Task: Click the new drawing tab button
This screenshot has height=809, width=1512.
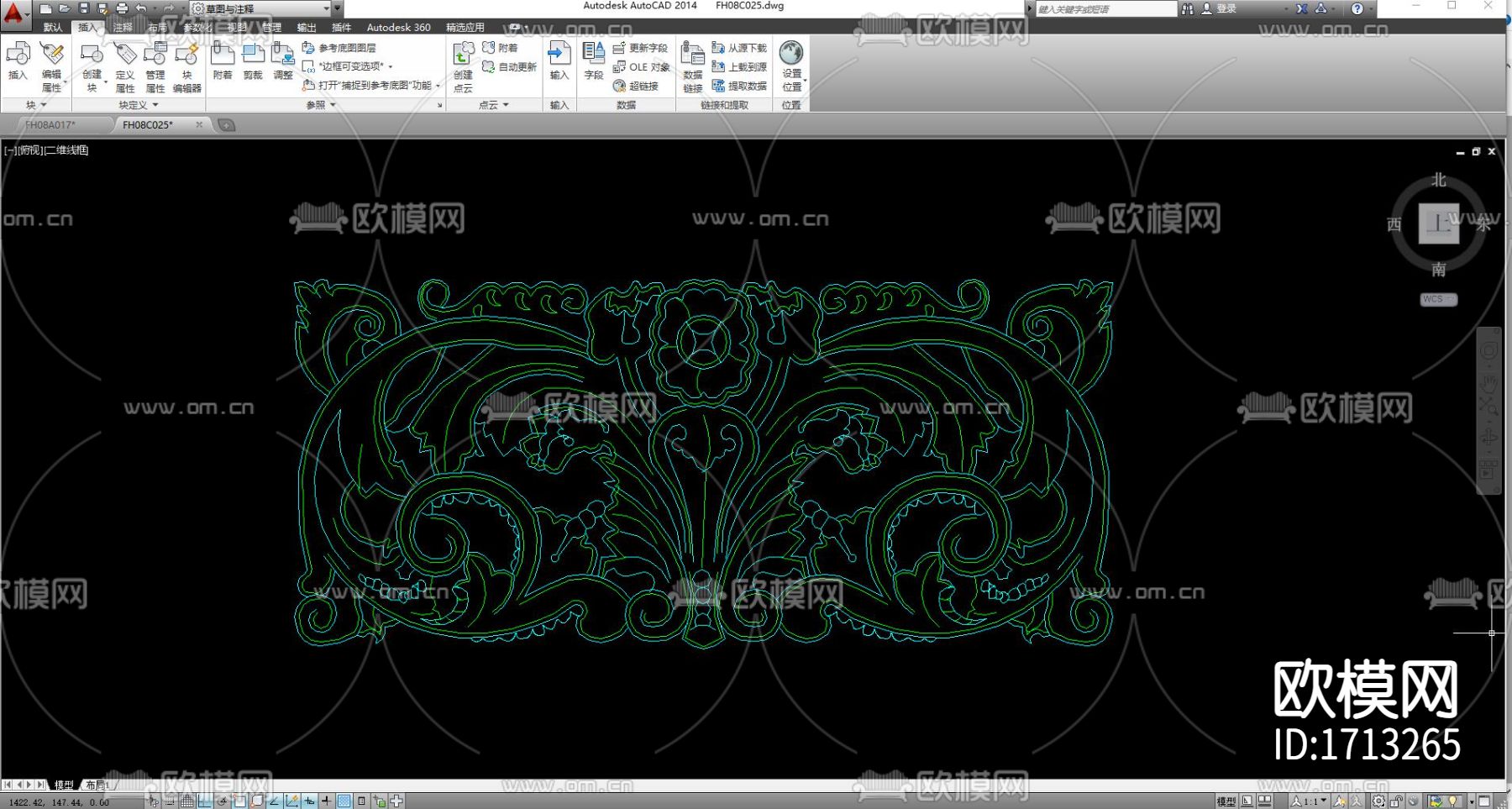Action: [226, 125]
